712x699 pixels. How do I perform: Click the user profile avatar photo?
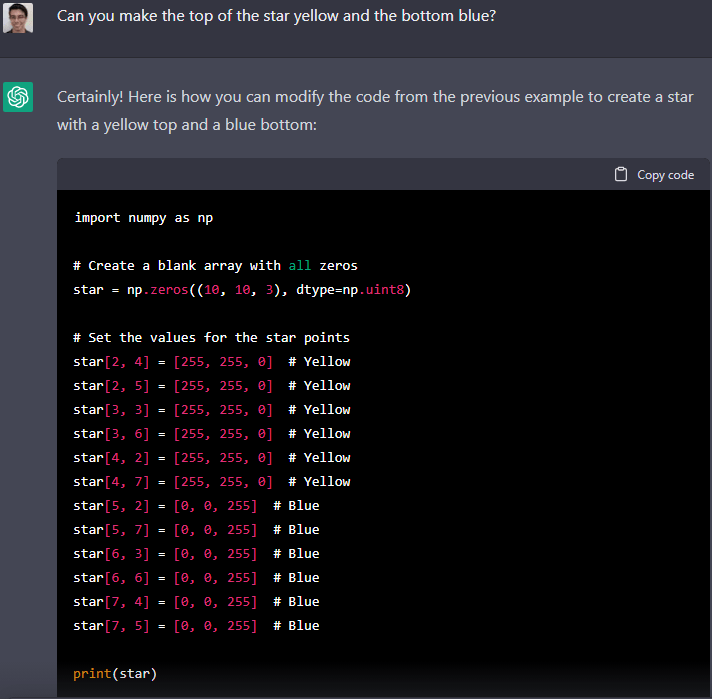coord(18,18)
